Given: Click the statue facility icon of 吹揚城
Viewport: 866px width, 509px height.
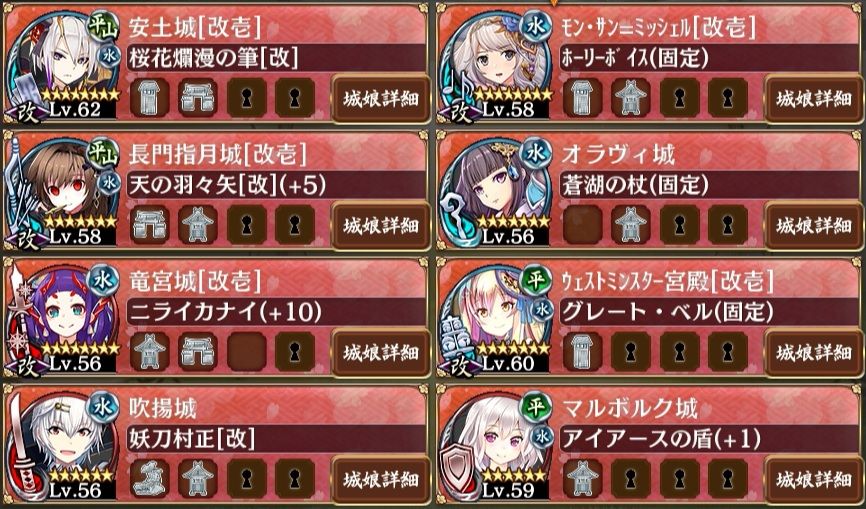Looking at the screenshot, I should (150, 478).
